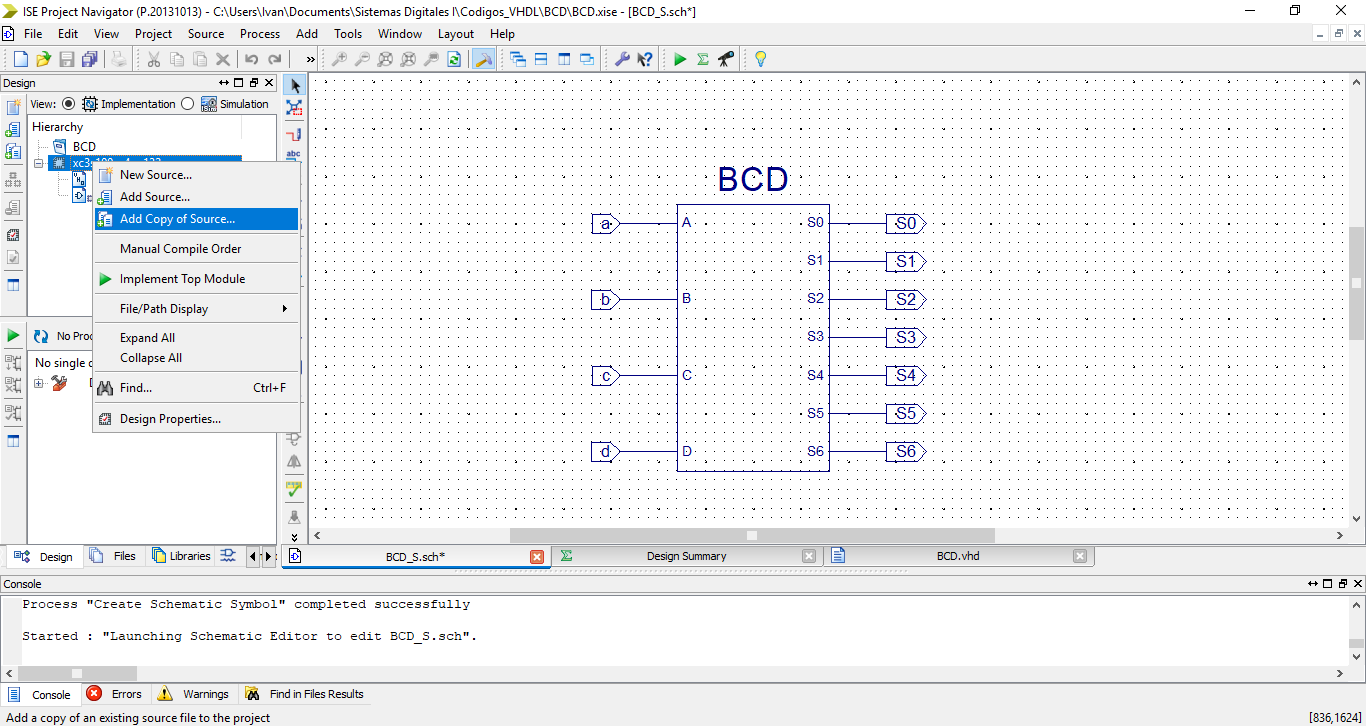Screen dimensions: 1366x726
Task: Select the Simulation view radio button
Action: tap(187, 103)
